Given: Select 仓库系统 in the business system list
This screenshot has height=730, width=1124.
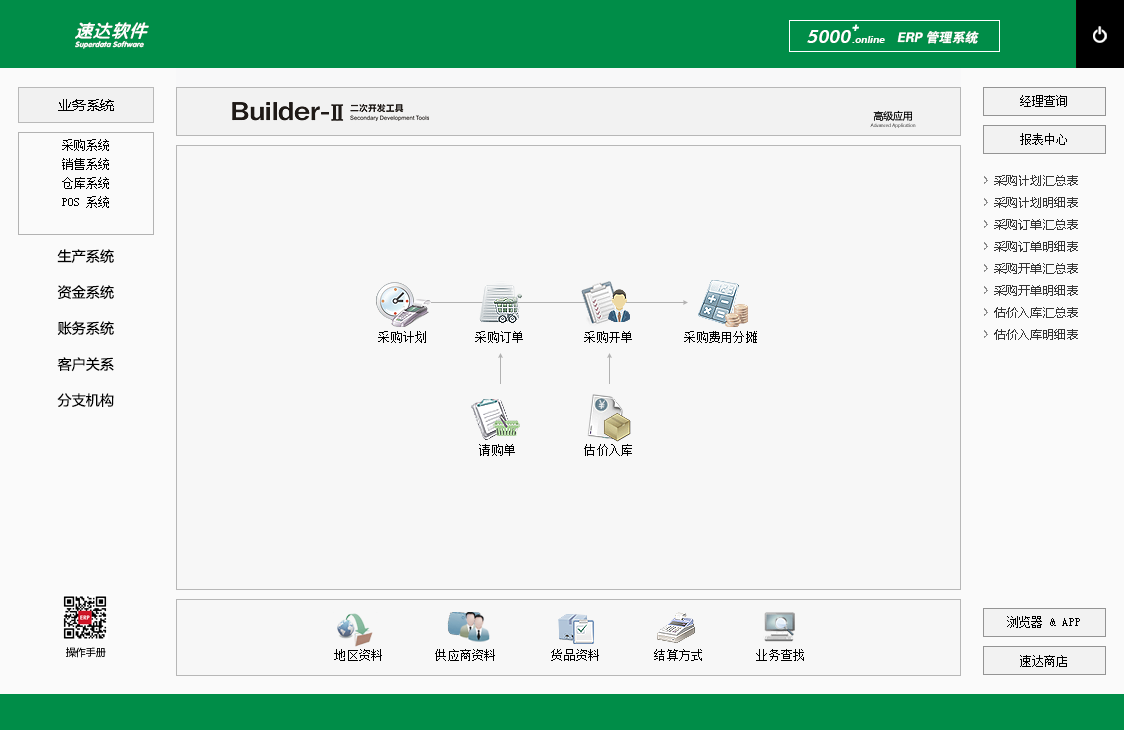Looking at the screenshot, I should click(86, 183).
